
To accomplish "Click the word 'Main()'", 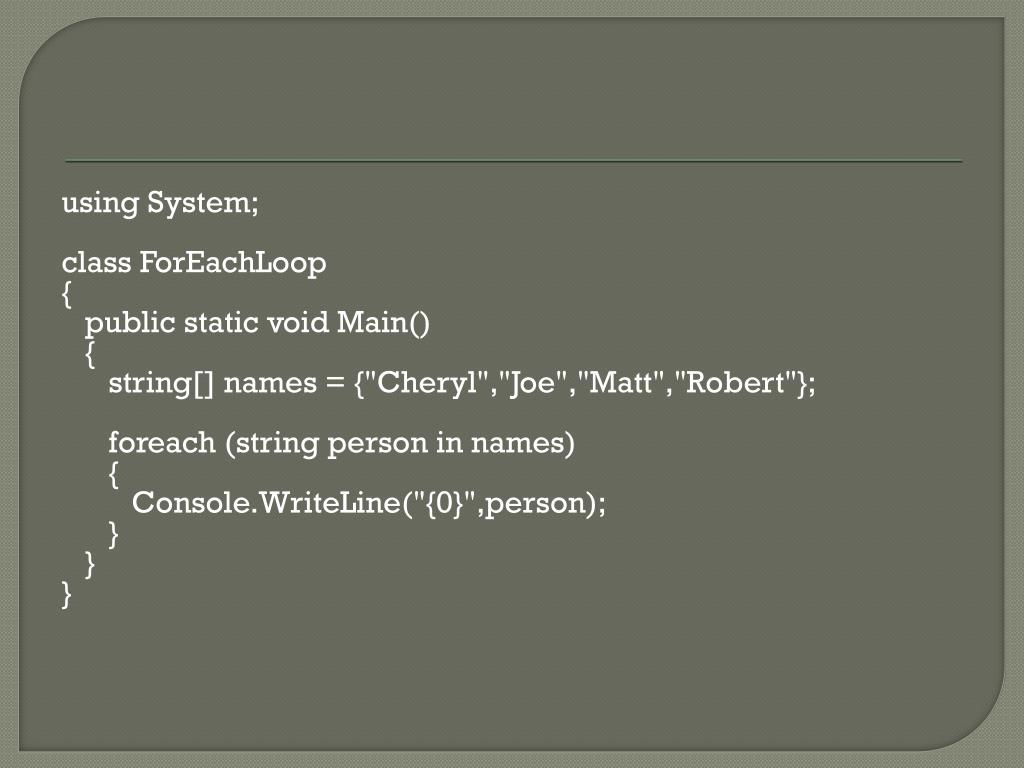I will pyautogui.click(x=383, y=323).
